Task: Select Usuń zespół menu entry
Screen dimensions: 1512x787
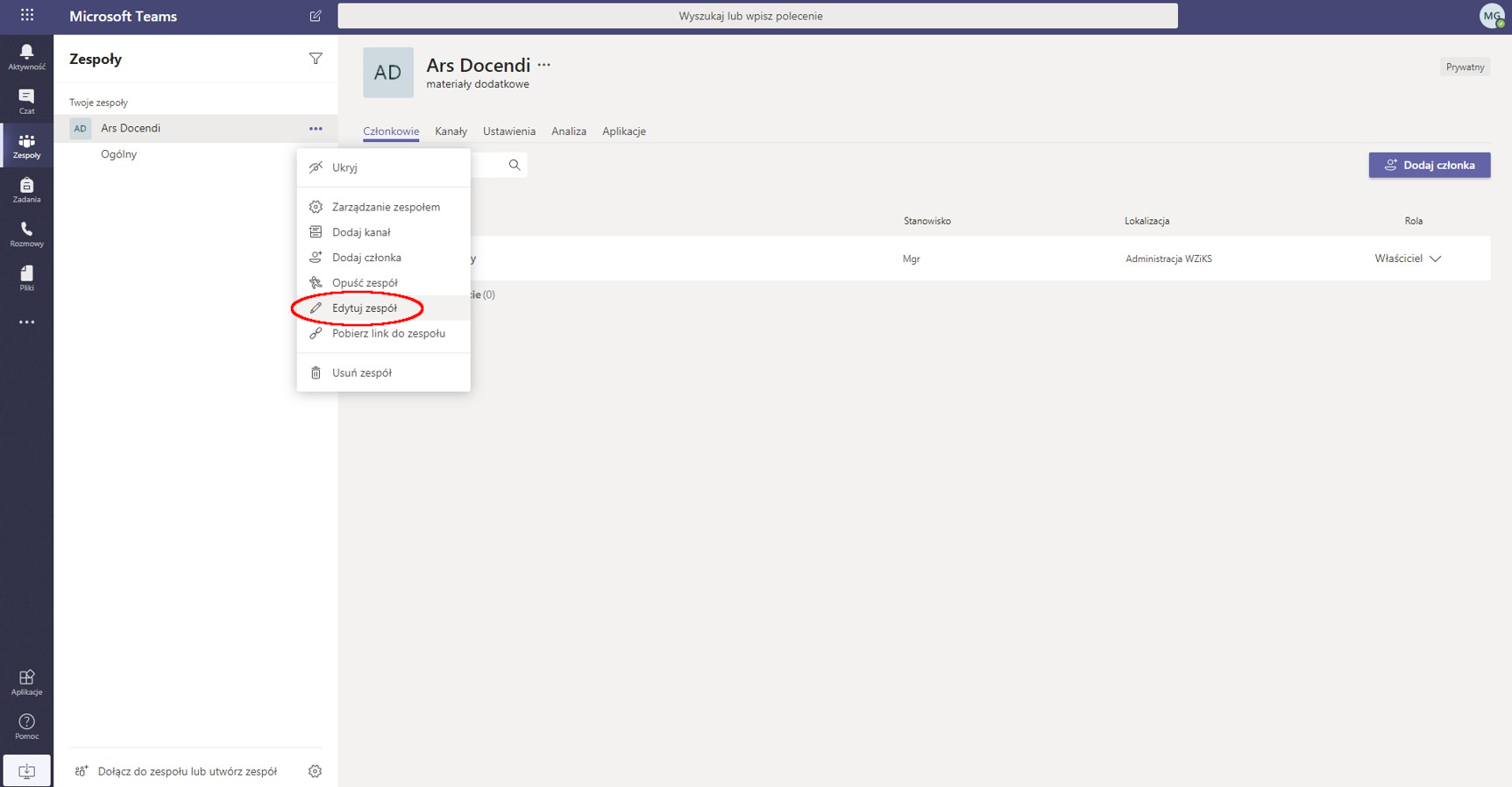Action: pyautogui.click(x=384, y=373)
